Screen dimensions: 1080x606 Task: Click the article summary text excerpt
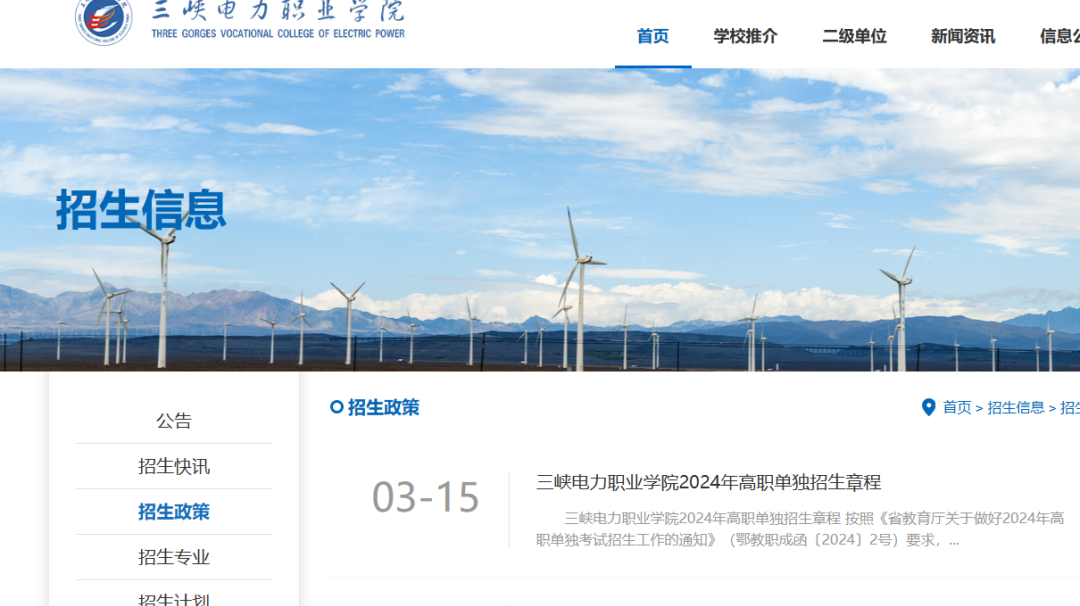[800, 529]
